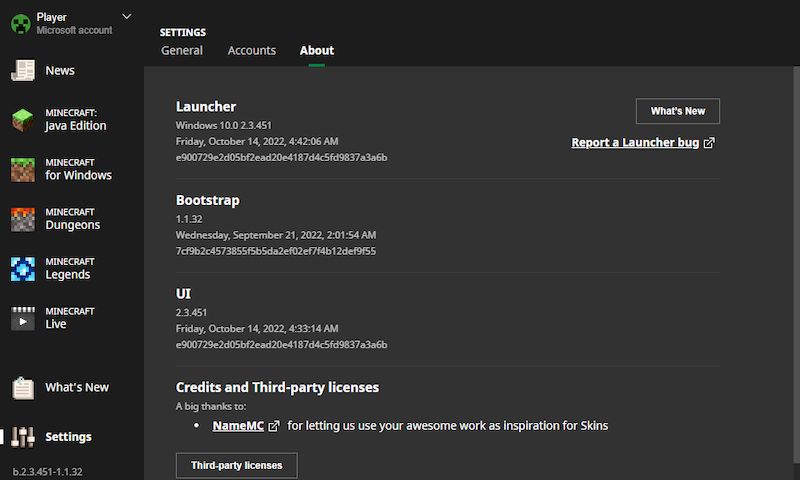Select Minecraft for Windows dirt block icon
Image resolution: width=800 pixels, height=480 pixels.
click(x=23, y=169)
